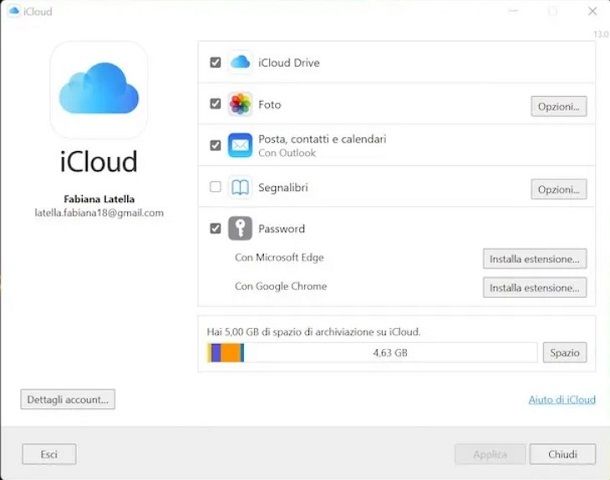Viewport: 610px width, 480px height.
Task: Click the purple segment in storage bar
Action: coord(216,352)
